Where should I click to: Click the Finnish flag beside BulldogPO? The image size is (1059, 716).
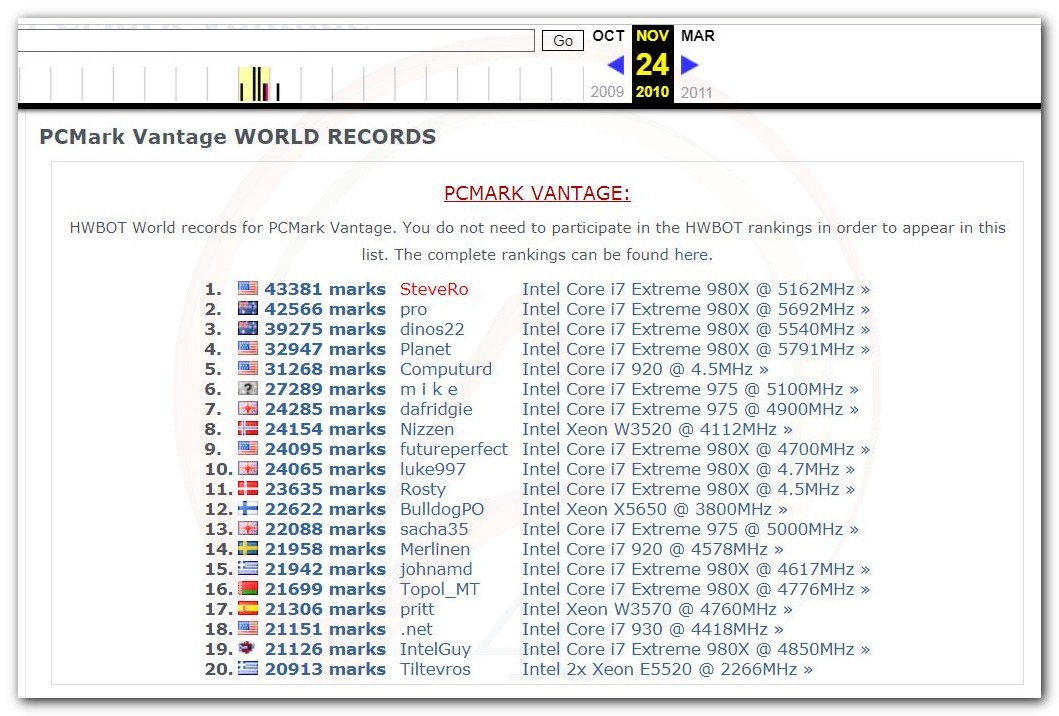[248, 509]
